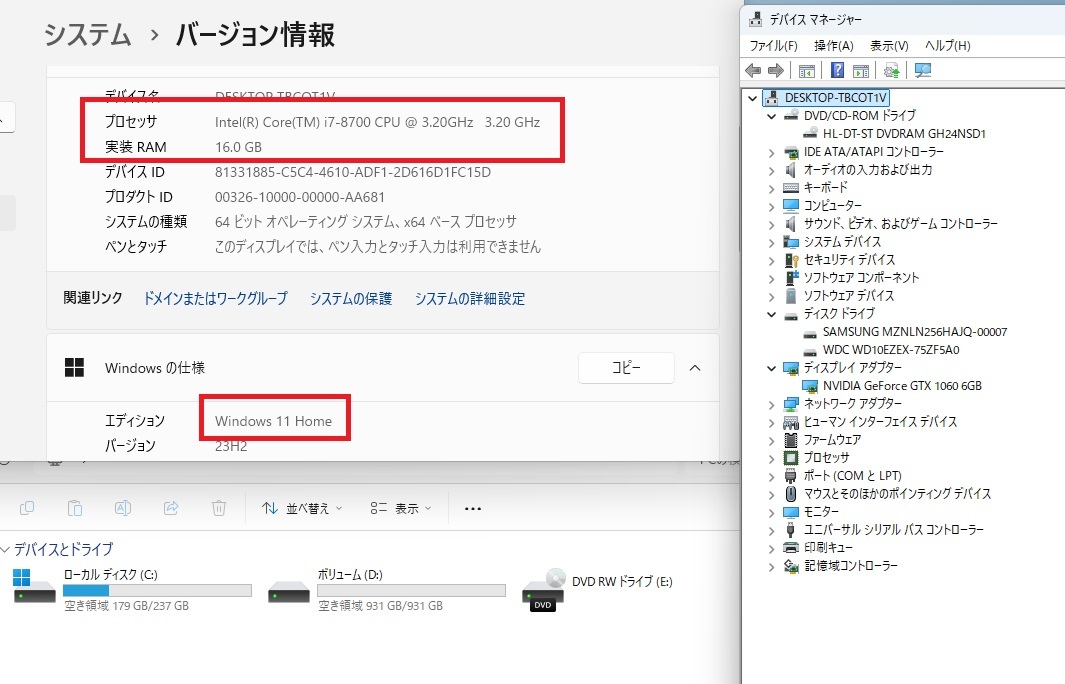Open the ファイル(F) menu

773,46
